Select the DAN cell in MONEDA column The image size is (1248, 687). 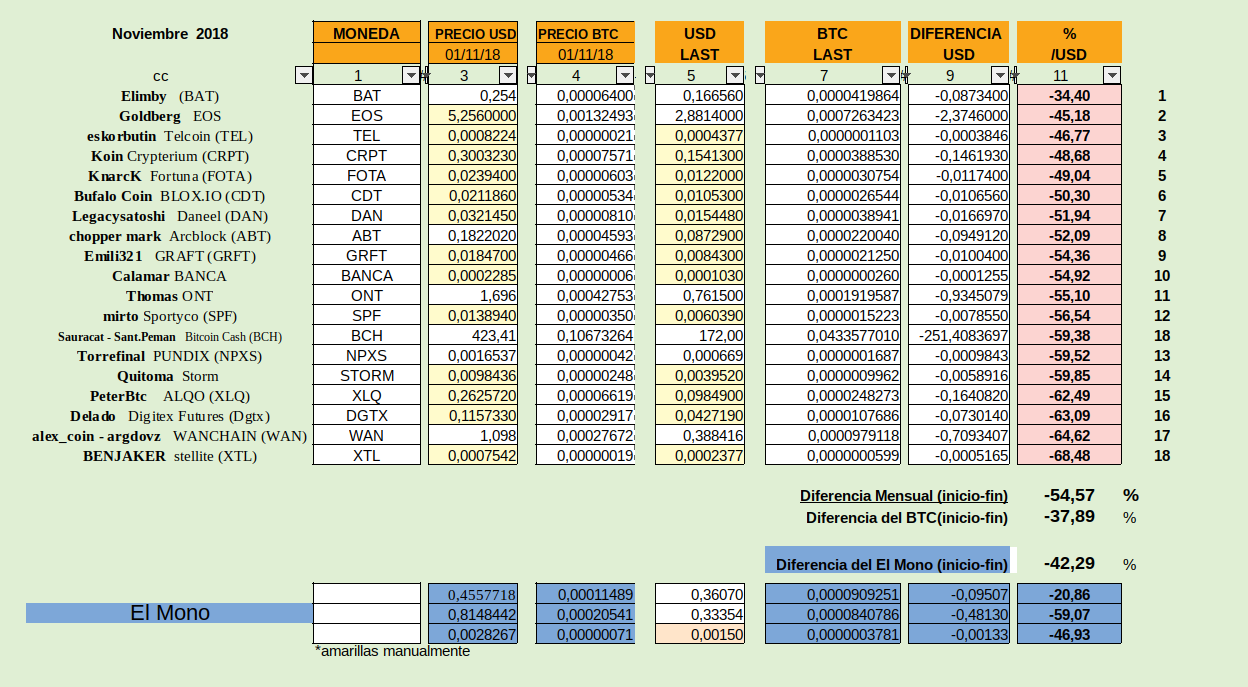[367, 215]
